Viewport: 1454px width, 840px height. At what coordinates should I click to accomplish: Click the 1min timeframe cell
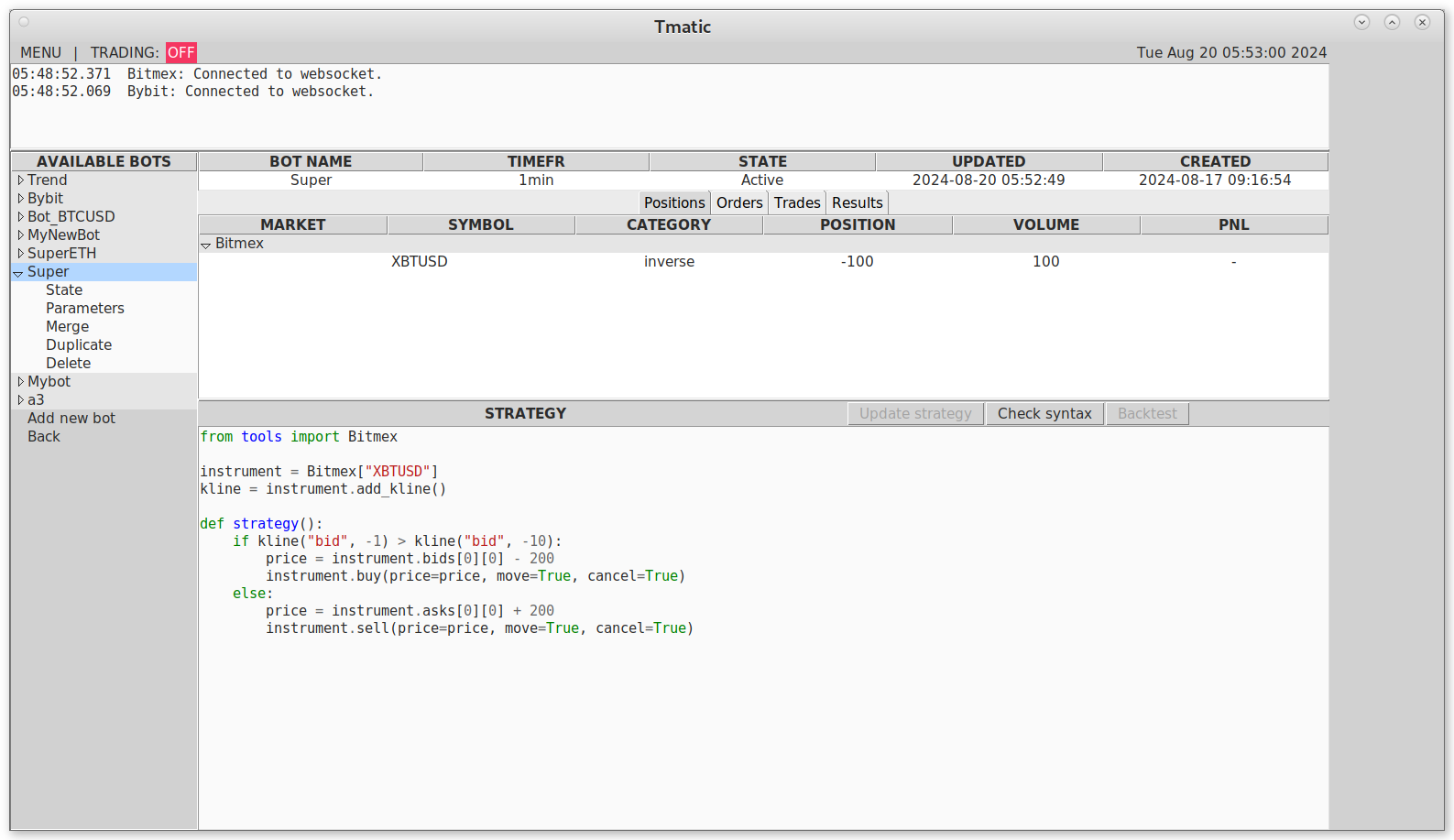[536, 180]
